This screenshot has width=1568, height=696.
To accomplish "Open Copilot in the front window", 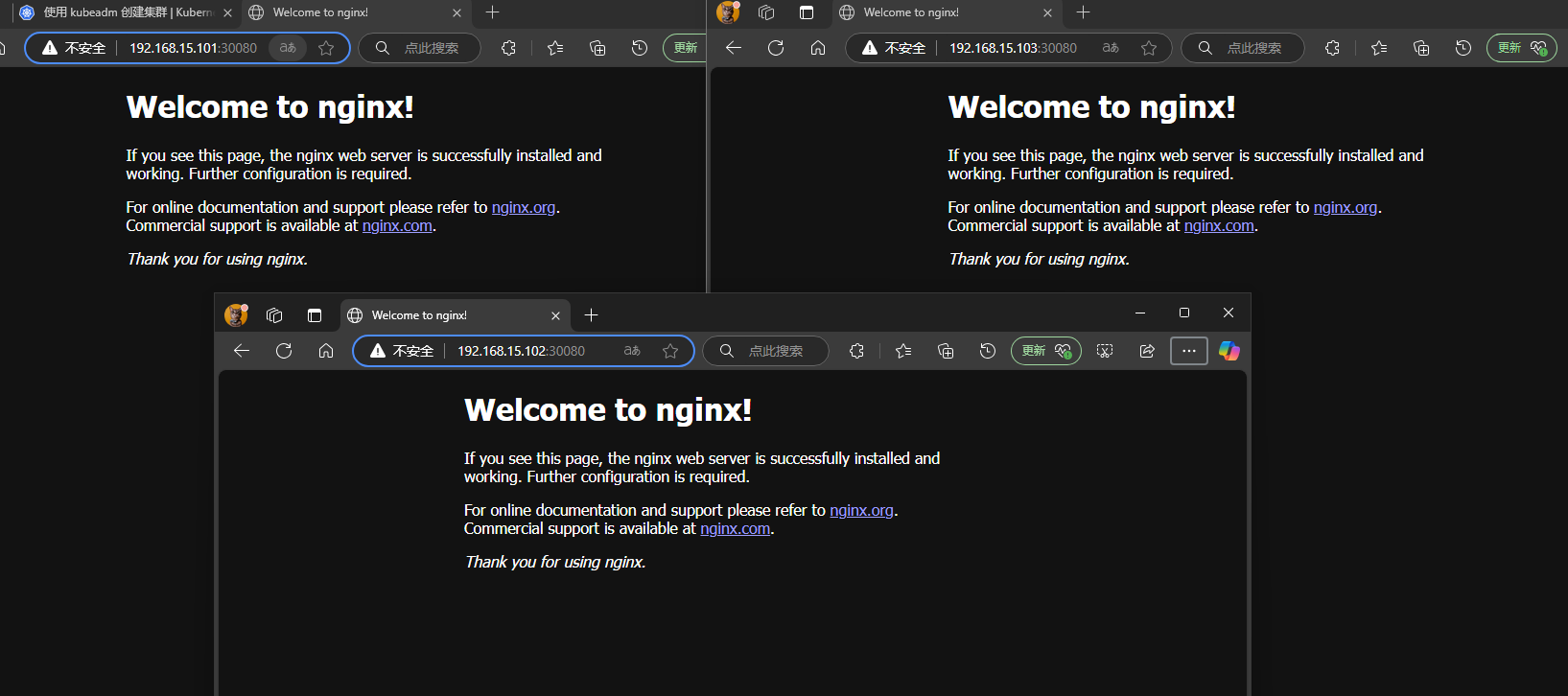I will [1229, 351].
